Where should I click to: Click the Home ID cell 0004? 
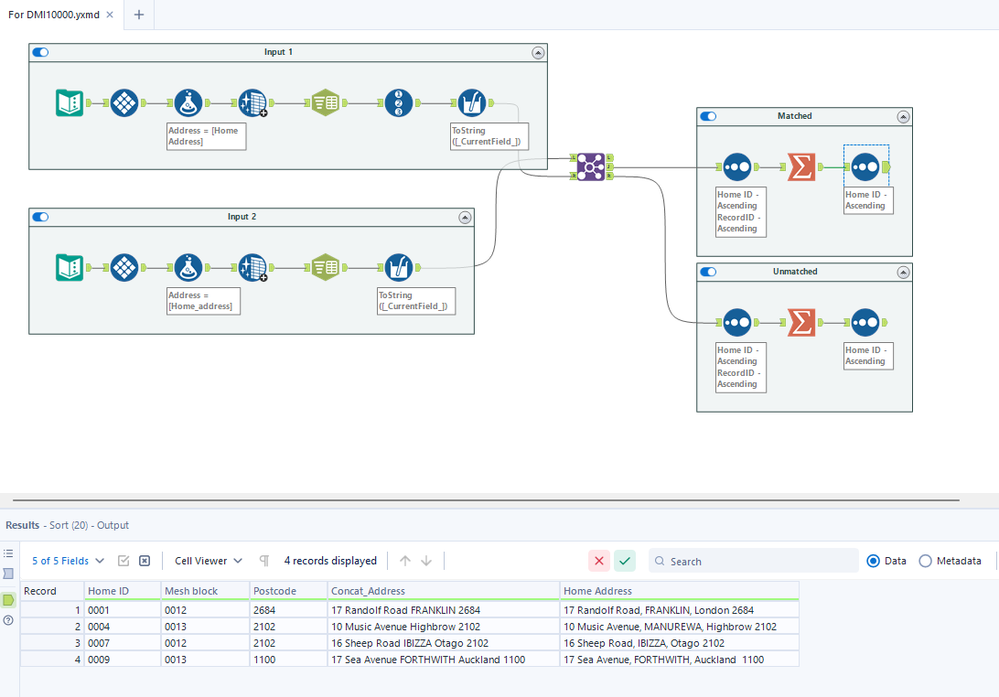122,626
